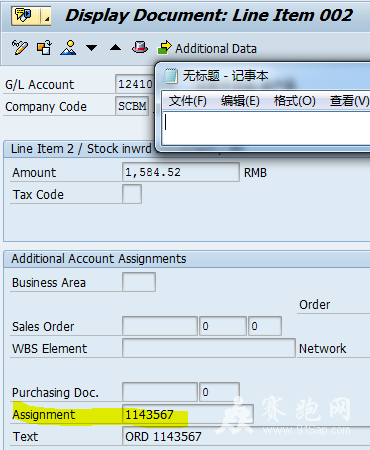Click the Network label
Image resolution: width=370 pixels, height=450 pixels.
322,348
